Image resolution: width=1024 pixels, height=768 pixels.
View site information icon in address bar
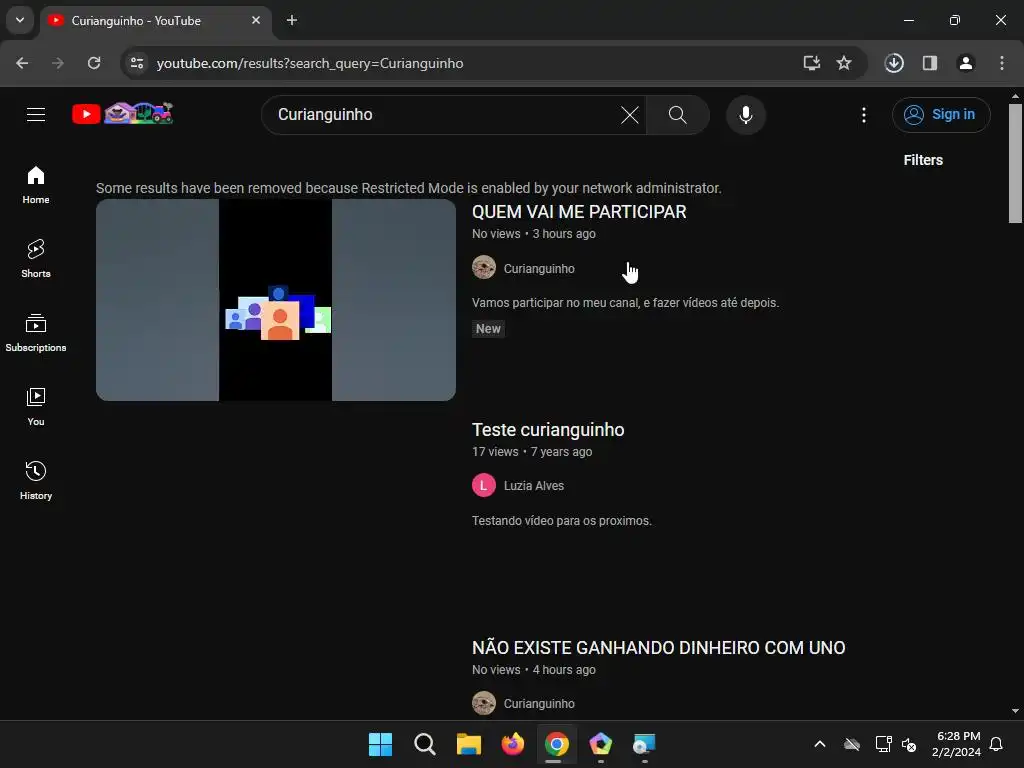pos(137,63)
